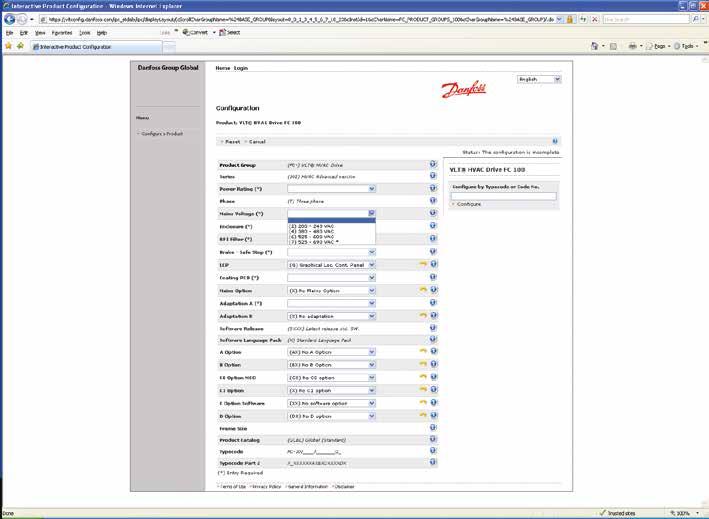Click the Cancel link
Viewport: 709px width, 519px height.
[x=257, y=142]
